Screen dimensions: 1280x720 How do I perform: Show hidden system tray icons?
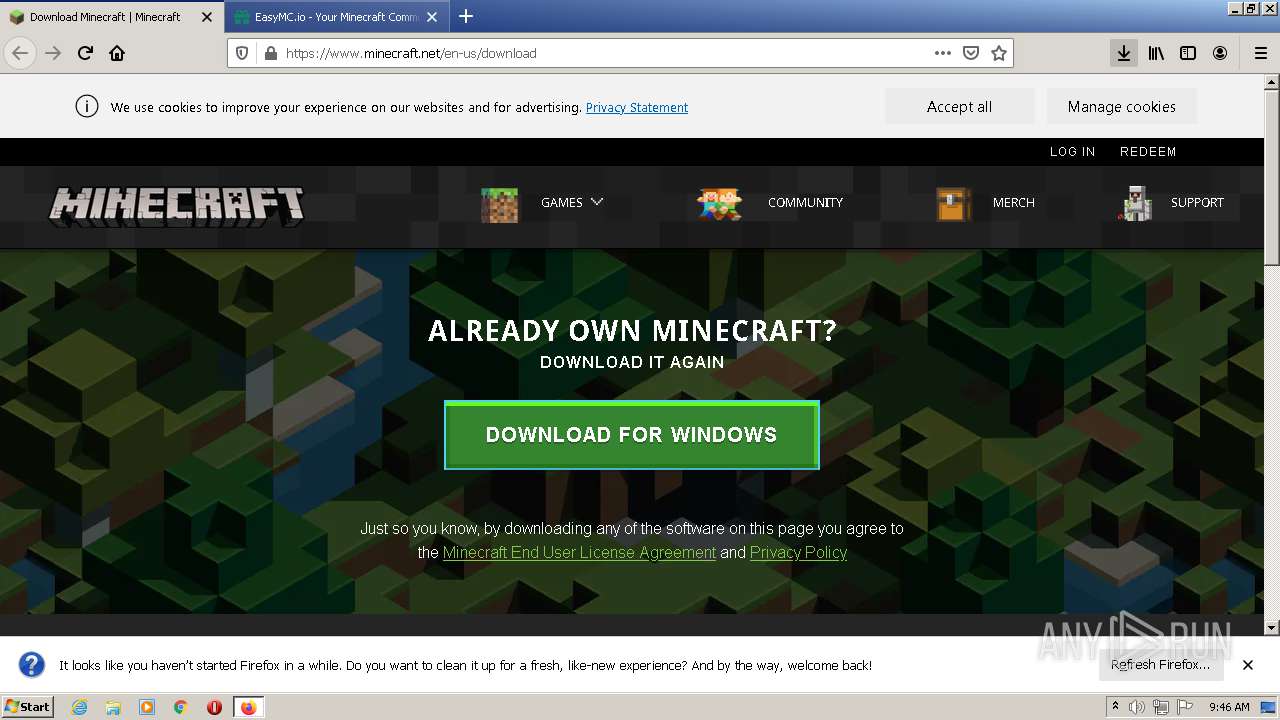pyautogui.click(x=1115, y=707)
